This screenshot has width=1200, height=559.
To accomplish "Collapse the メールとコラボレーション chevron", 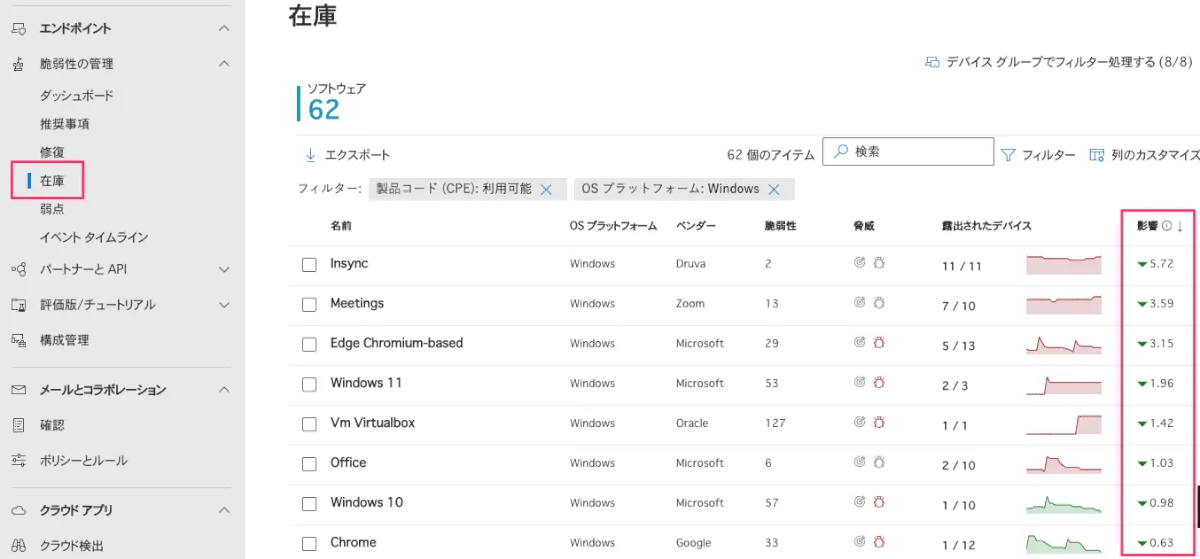I will pos(224,390).
